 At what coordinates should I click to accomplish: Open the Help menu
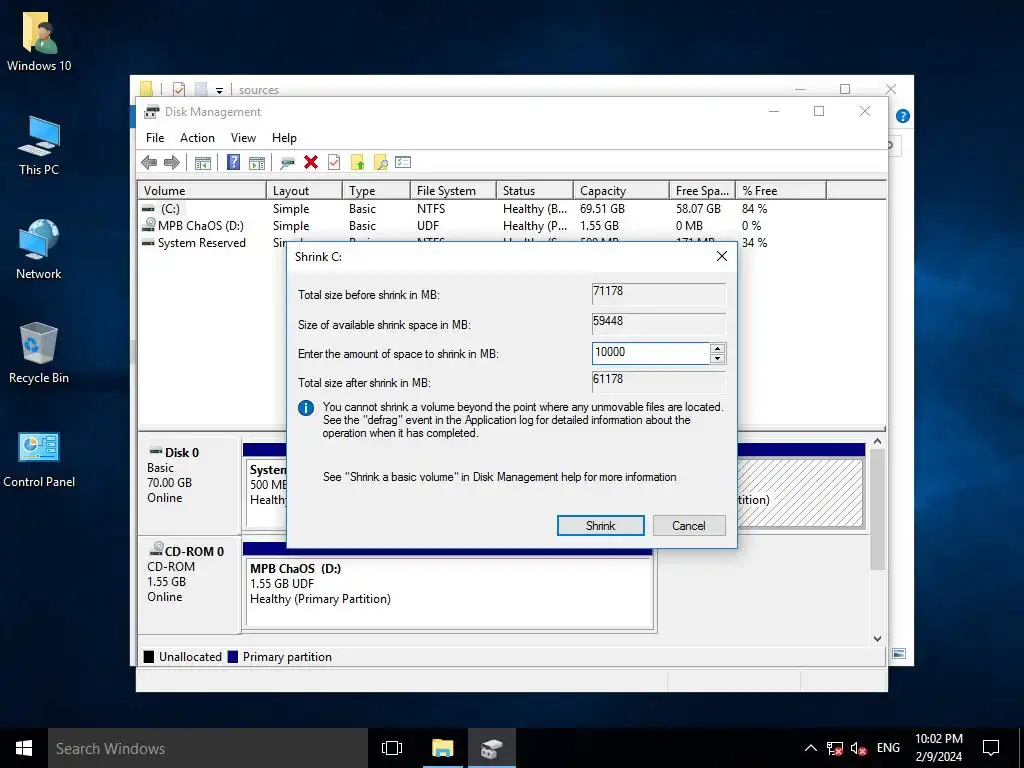(284, 138)
